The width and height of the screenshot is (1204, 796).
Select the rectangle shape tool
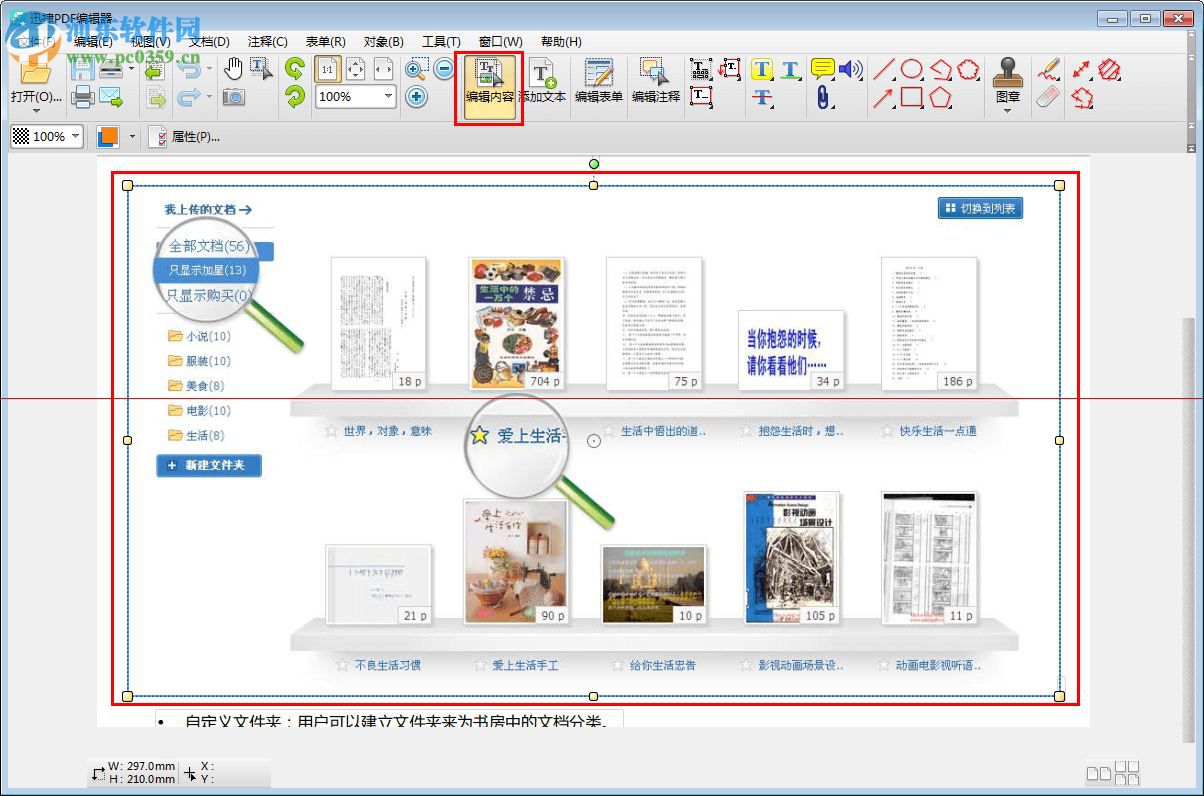(x=911, y=97)
